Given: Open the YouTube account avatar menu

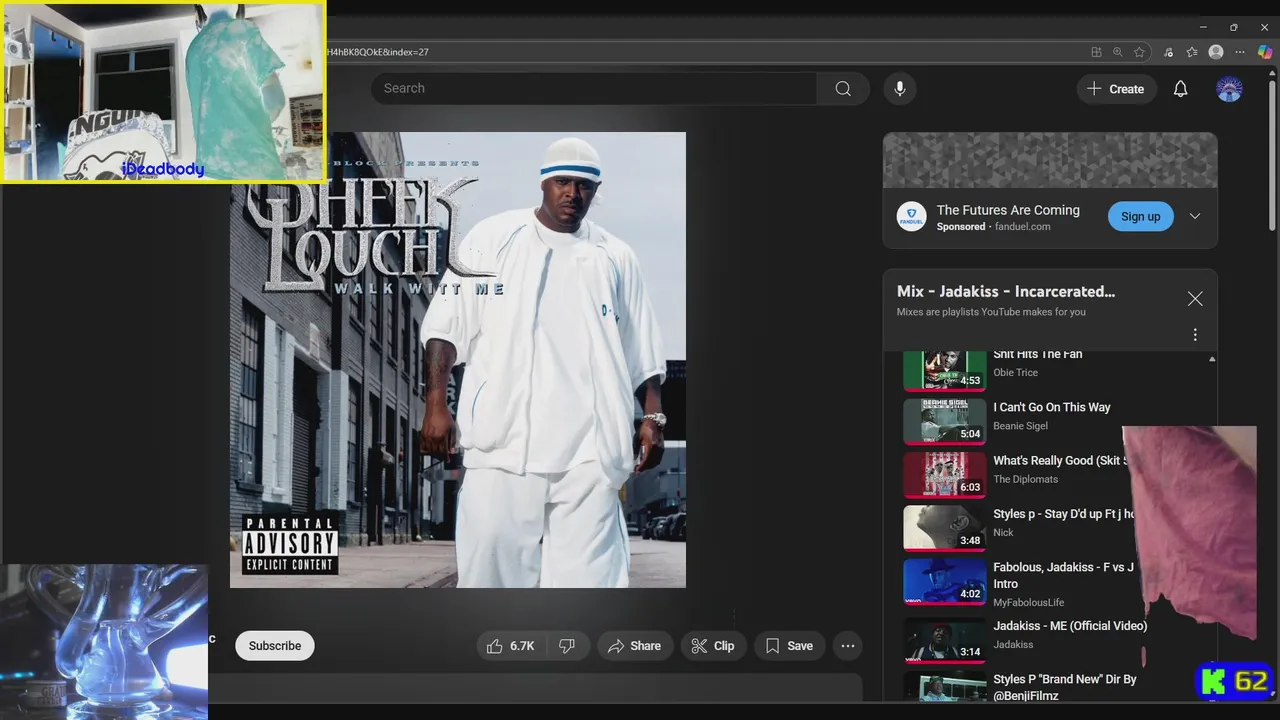Looking at the screenshot, I should [1229, 89].
